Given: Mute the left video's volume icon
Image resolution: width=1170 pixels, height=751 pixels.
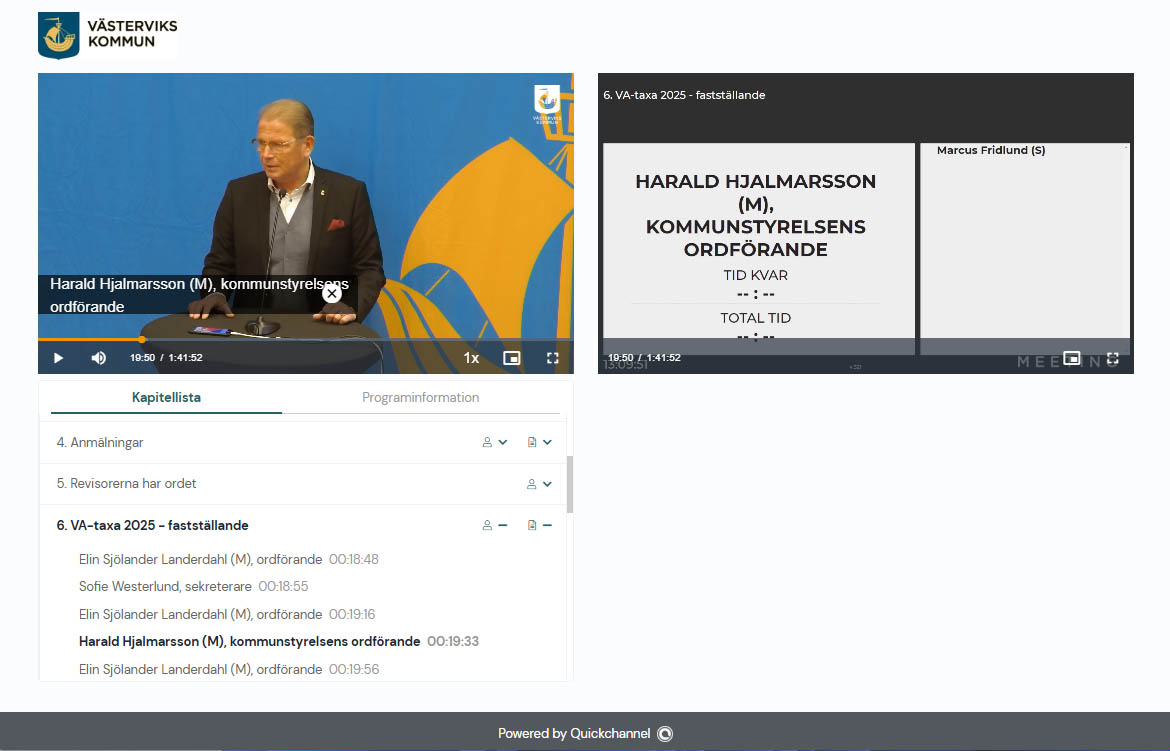Looking at the screenshot, I should [x=99, y=358].
